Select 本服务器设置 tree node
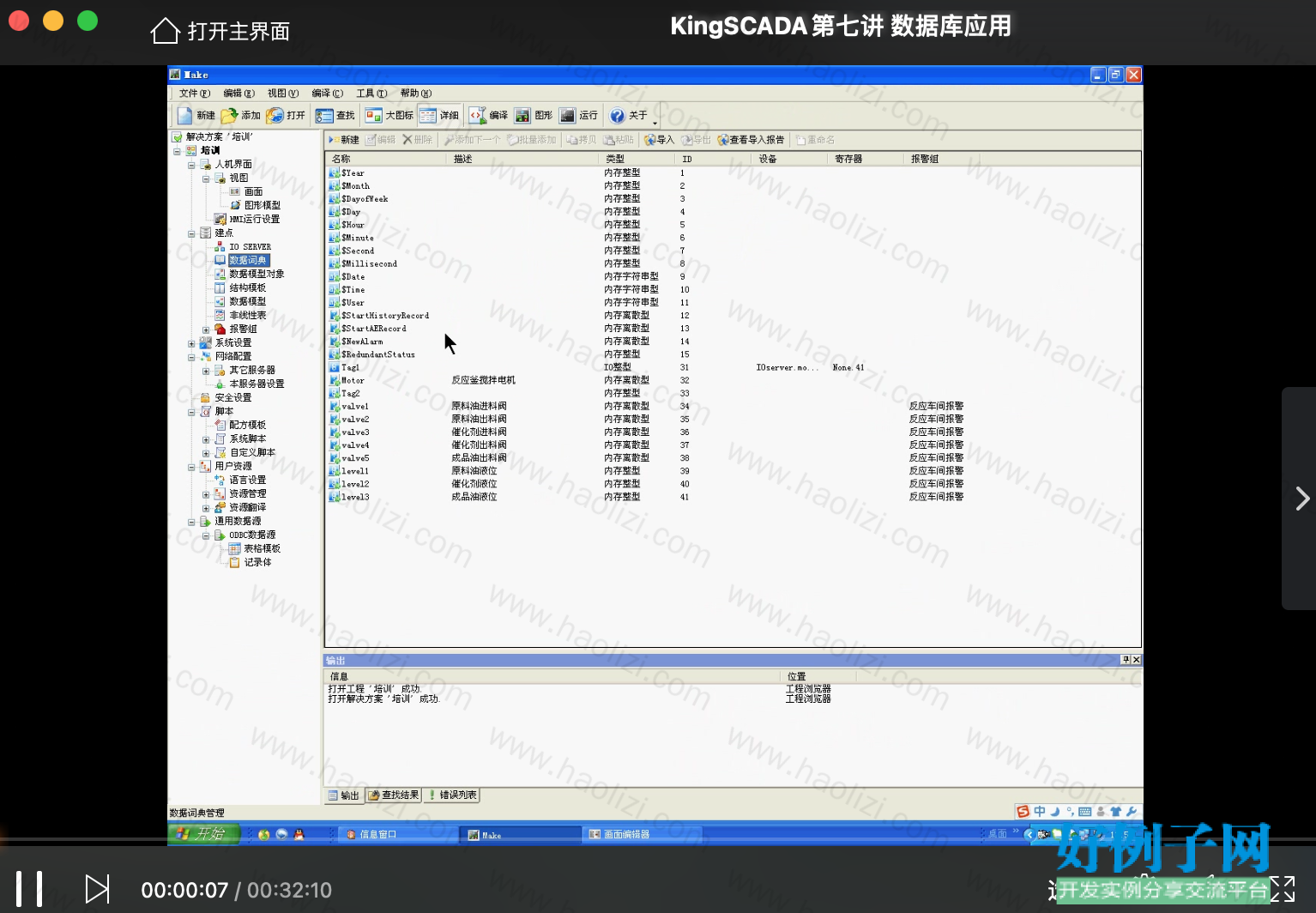This screenshot has height=913, width=1316. click(257, 384)
